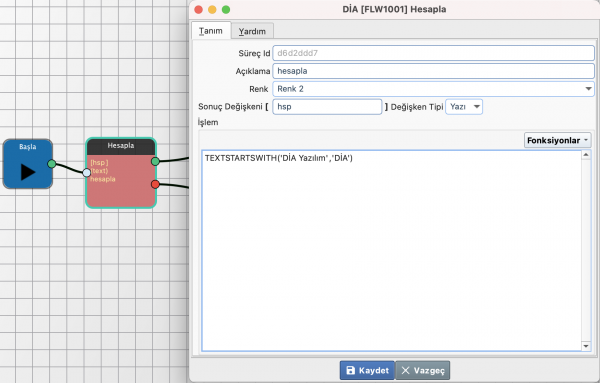Click the X icon in Vazgeç button

coord(406,370)
